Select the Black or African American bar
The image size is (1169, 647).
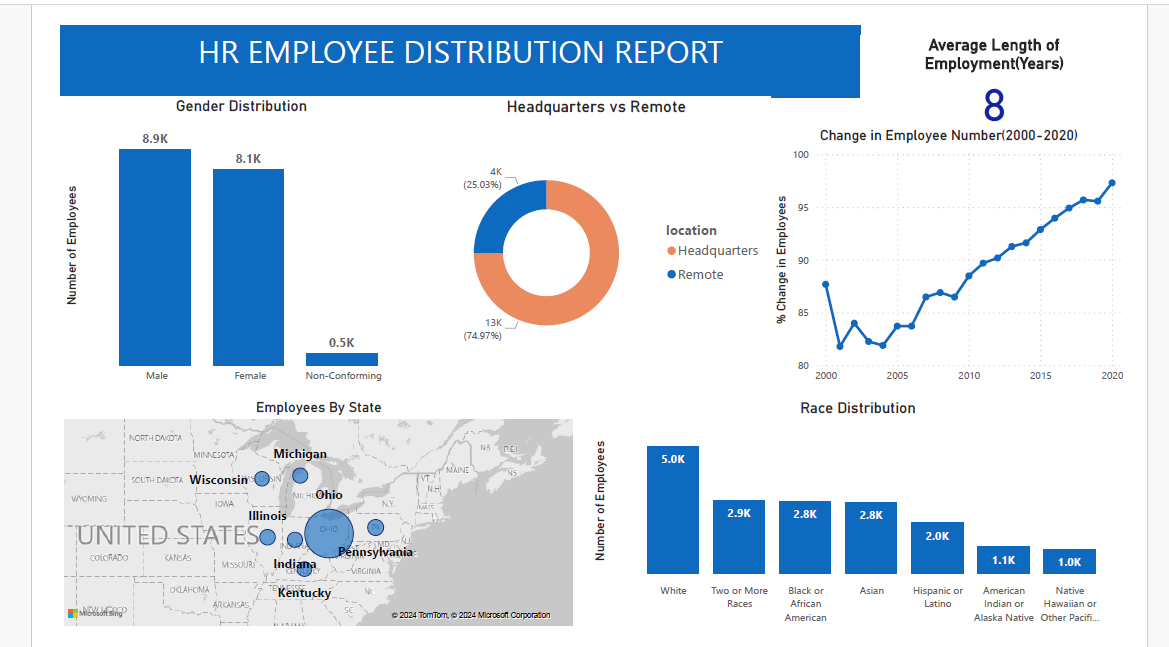pos(805,537)
